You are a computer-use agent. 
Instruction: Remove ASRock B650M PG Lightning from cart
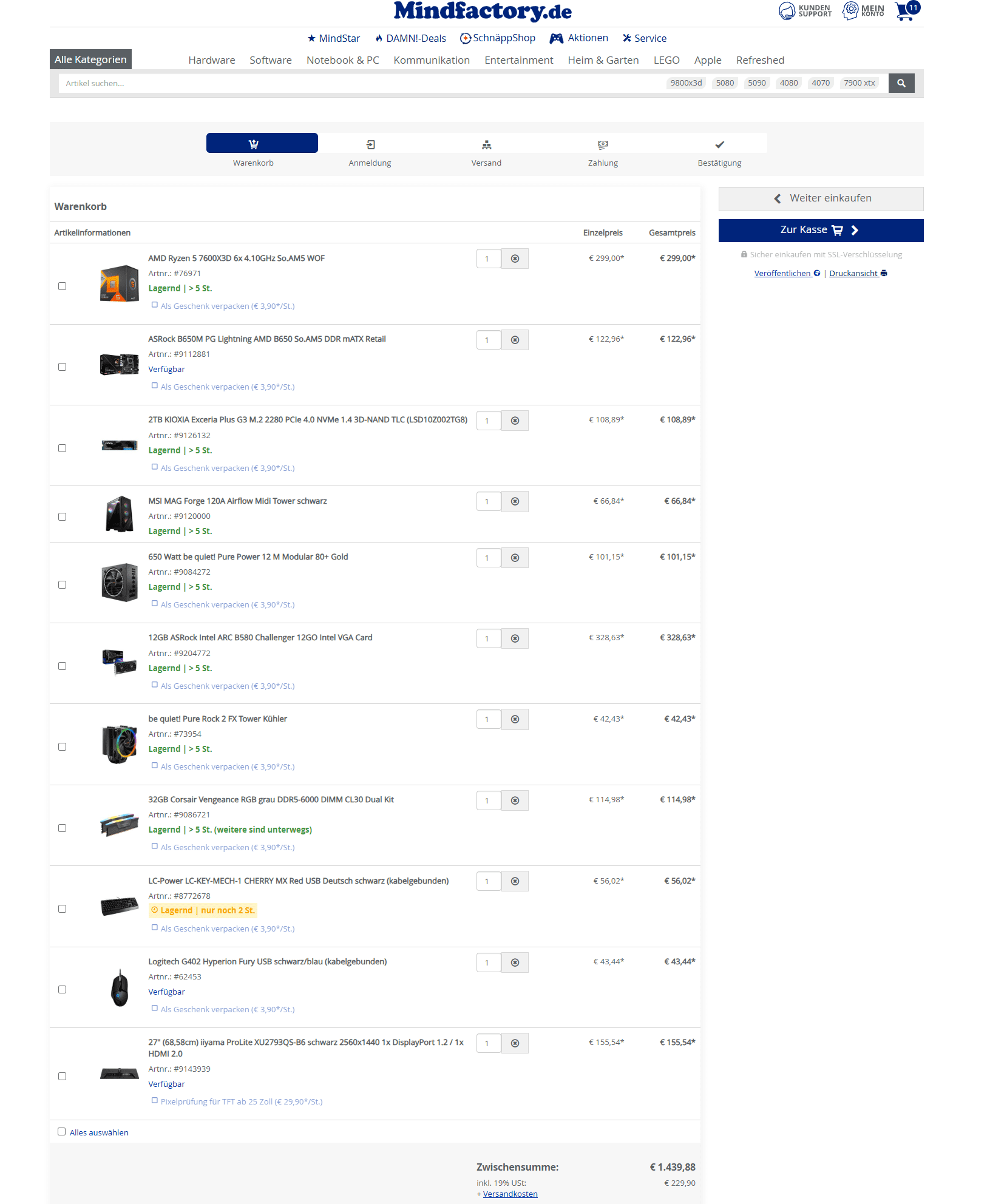point(515,340)
